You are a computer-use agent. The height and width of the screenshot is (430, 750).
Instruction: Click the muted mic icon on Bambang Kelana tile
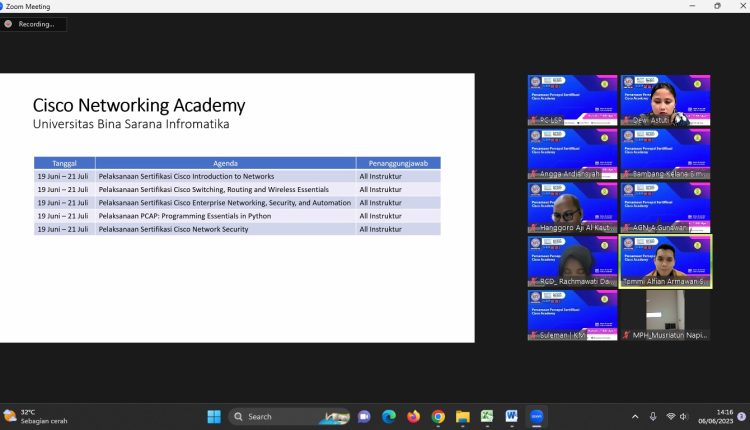(x=626, y=174)
